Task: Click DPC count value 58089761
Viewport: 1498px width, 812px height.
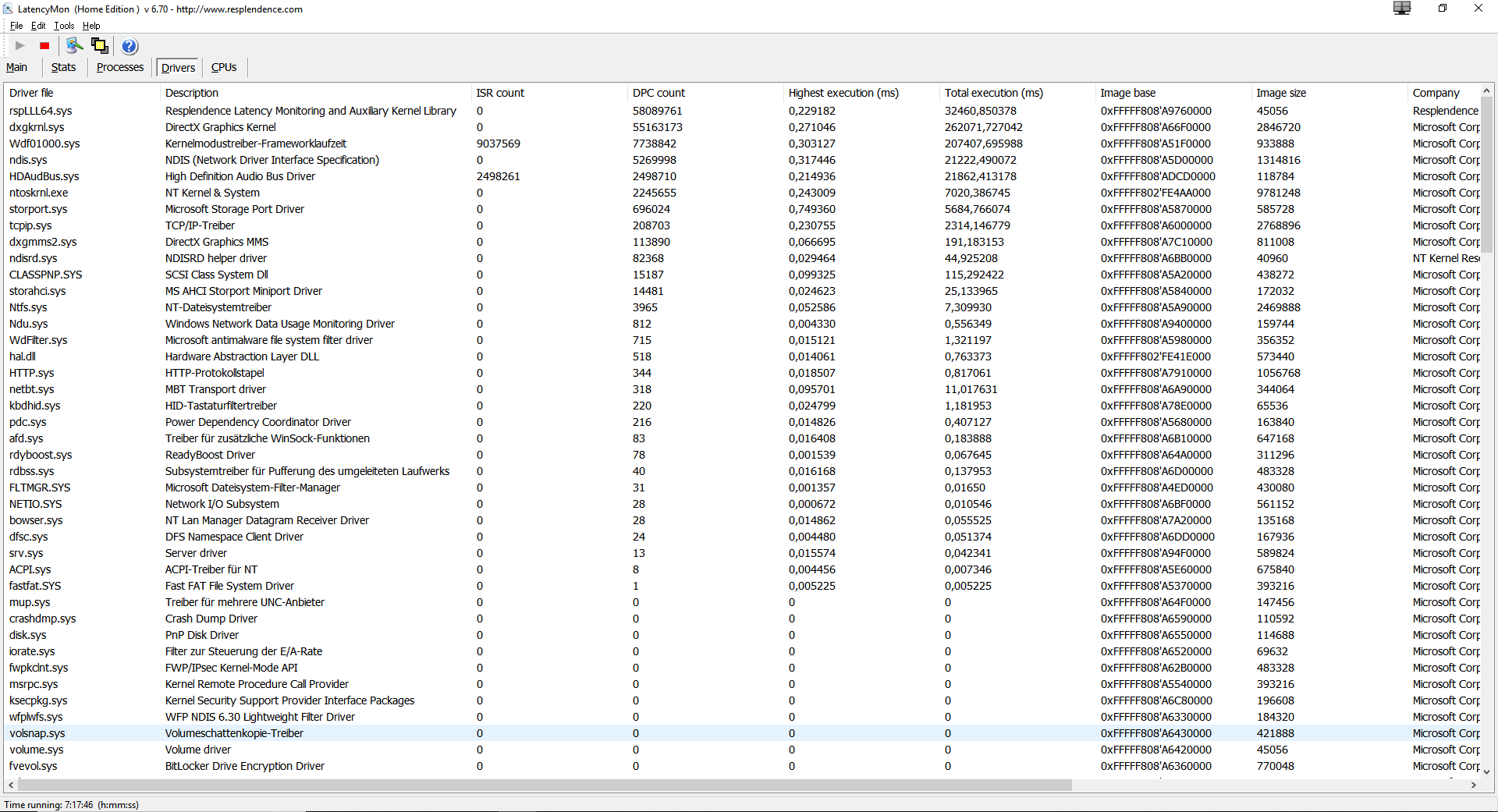Action: [x=657, y=111]
